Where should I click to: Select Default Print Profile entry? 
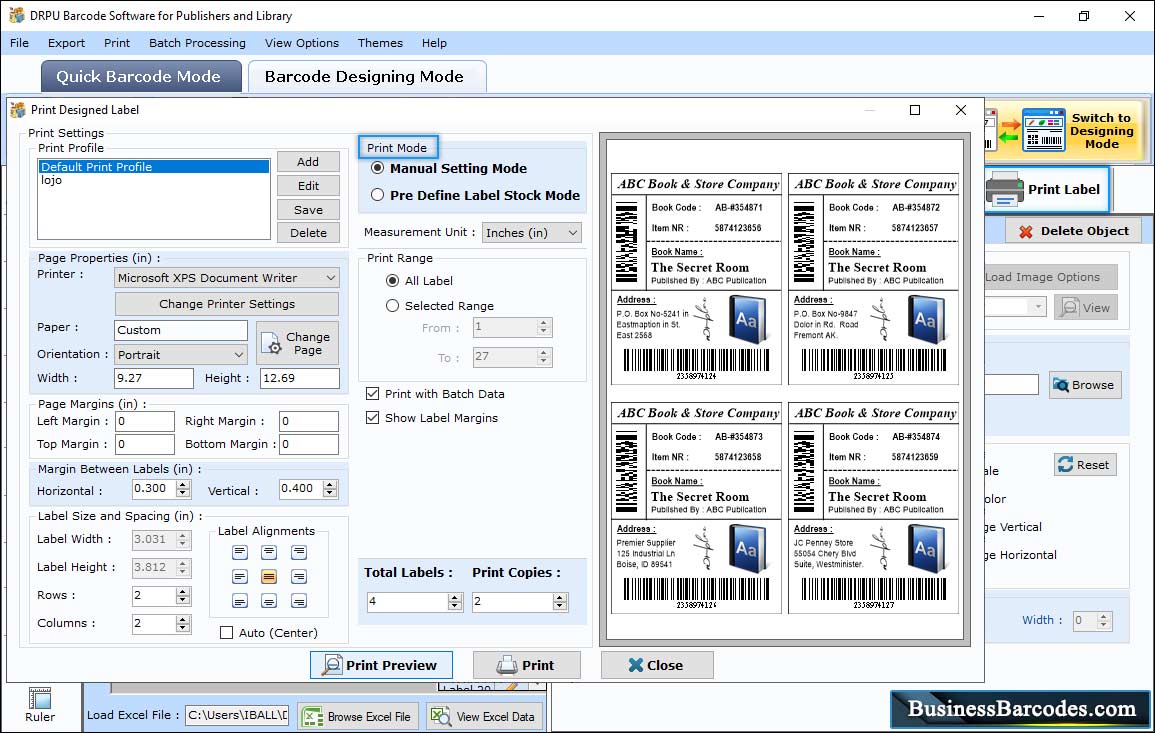pyautogui.click(x=153, y=166)
